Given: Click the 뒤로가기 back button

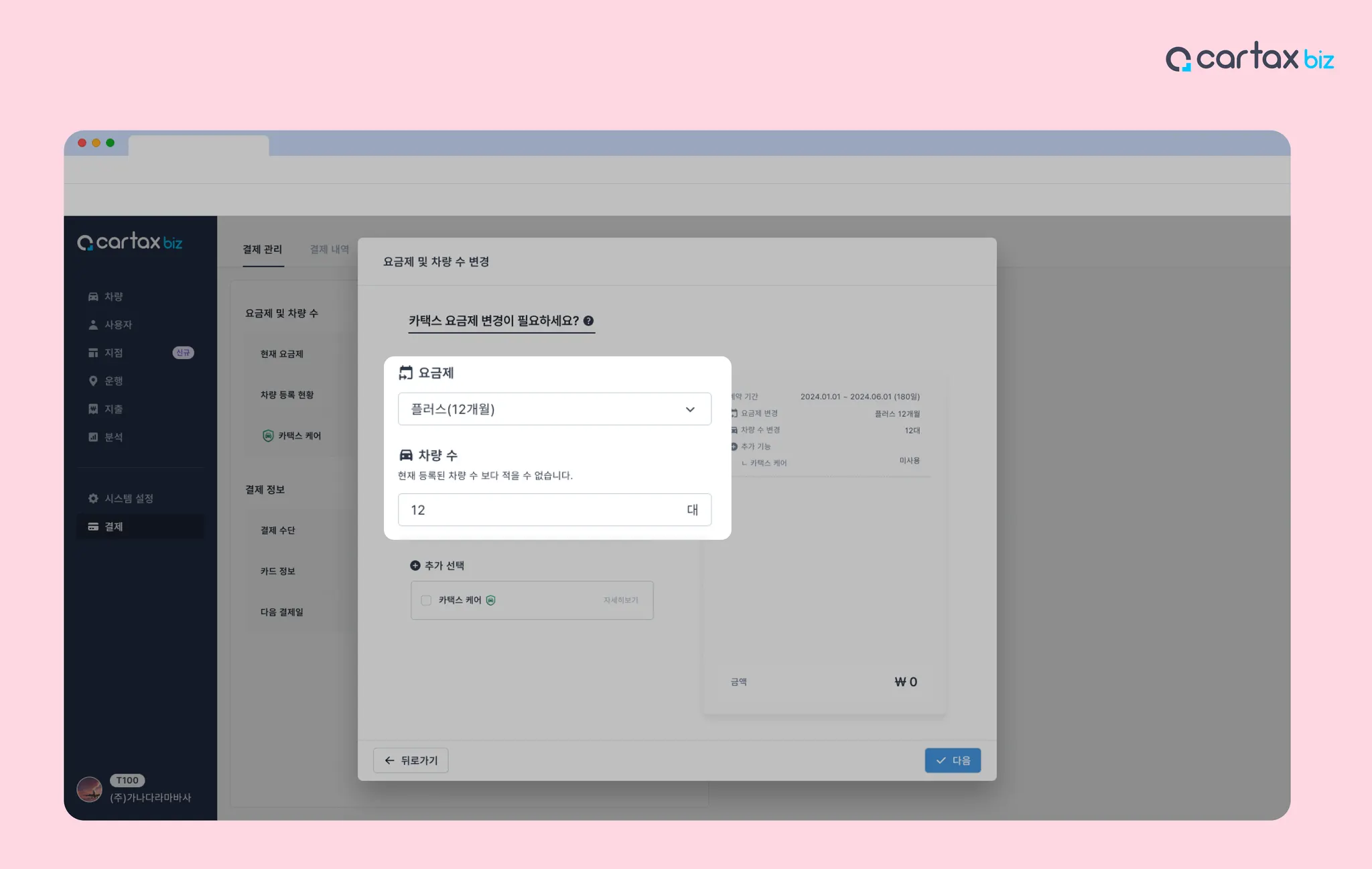Looking at the screenshot, I should coord(411,760).
